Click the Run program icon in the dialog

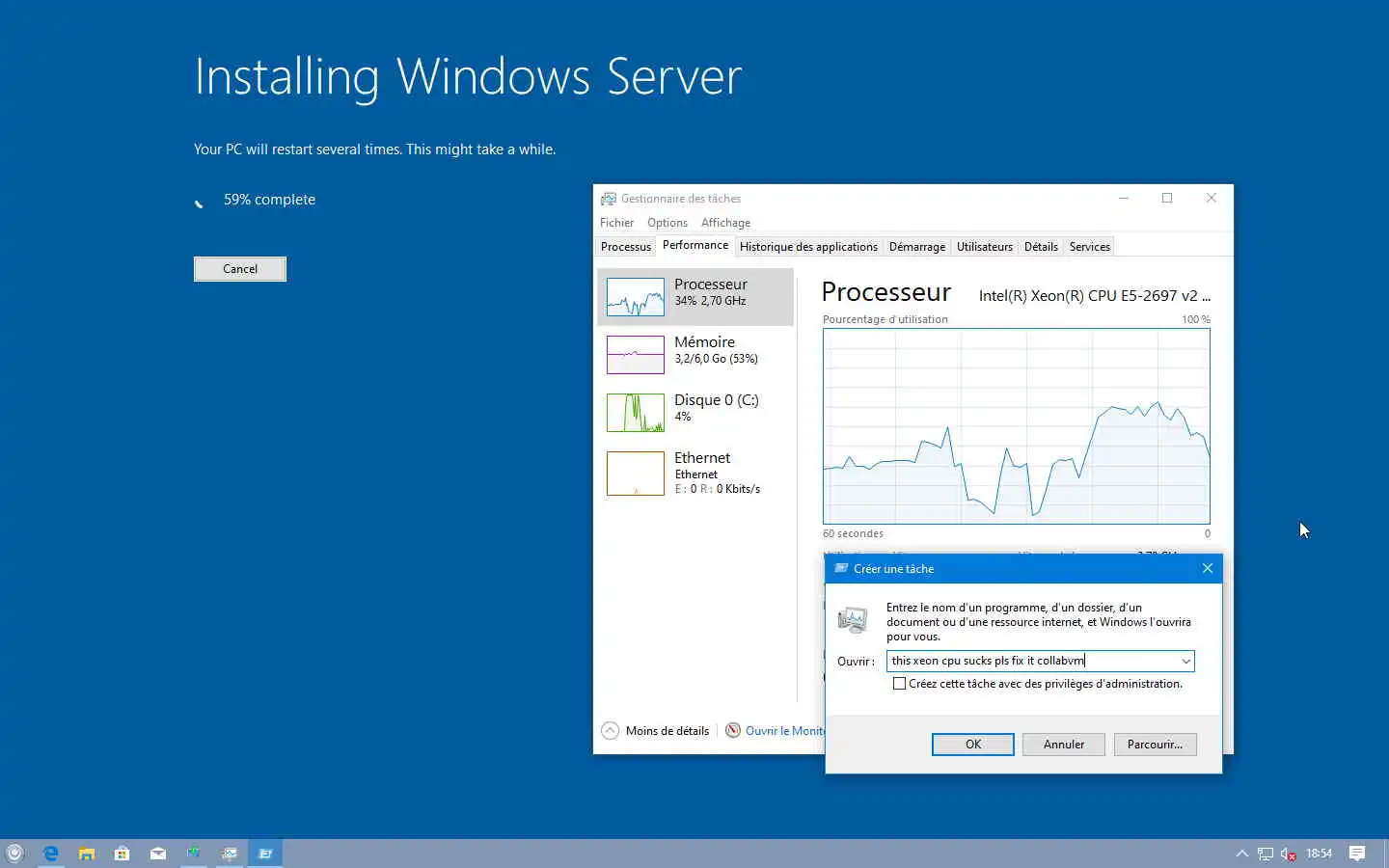coord(853,619)
